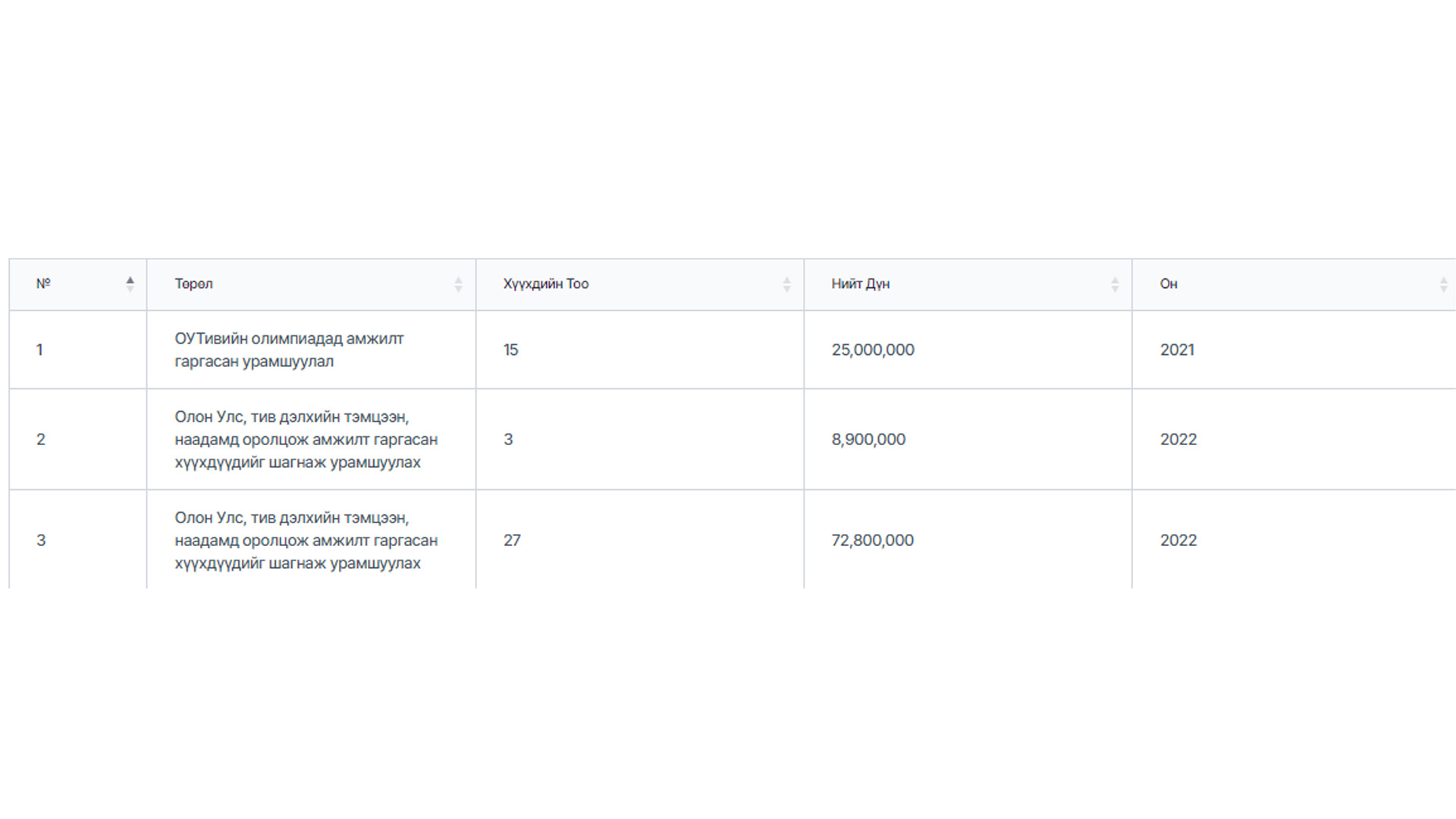Click third row Олон Улс description text

pyautogui.click(x=306, y=540)
